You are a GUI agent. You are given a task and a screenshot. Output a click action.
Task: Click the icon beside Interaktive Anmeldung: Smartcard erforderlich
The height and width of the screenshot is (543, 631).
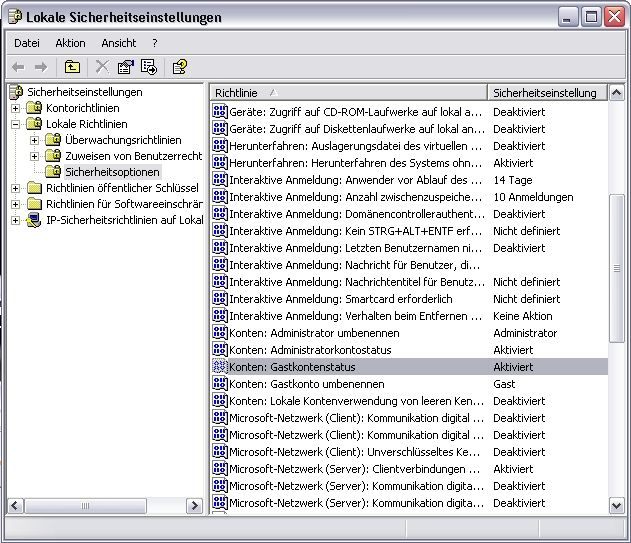(x=220, y=299)
